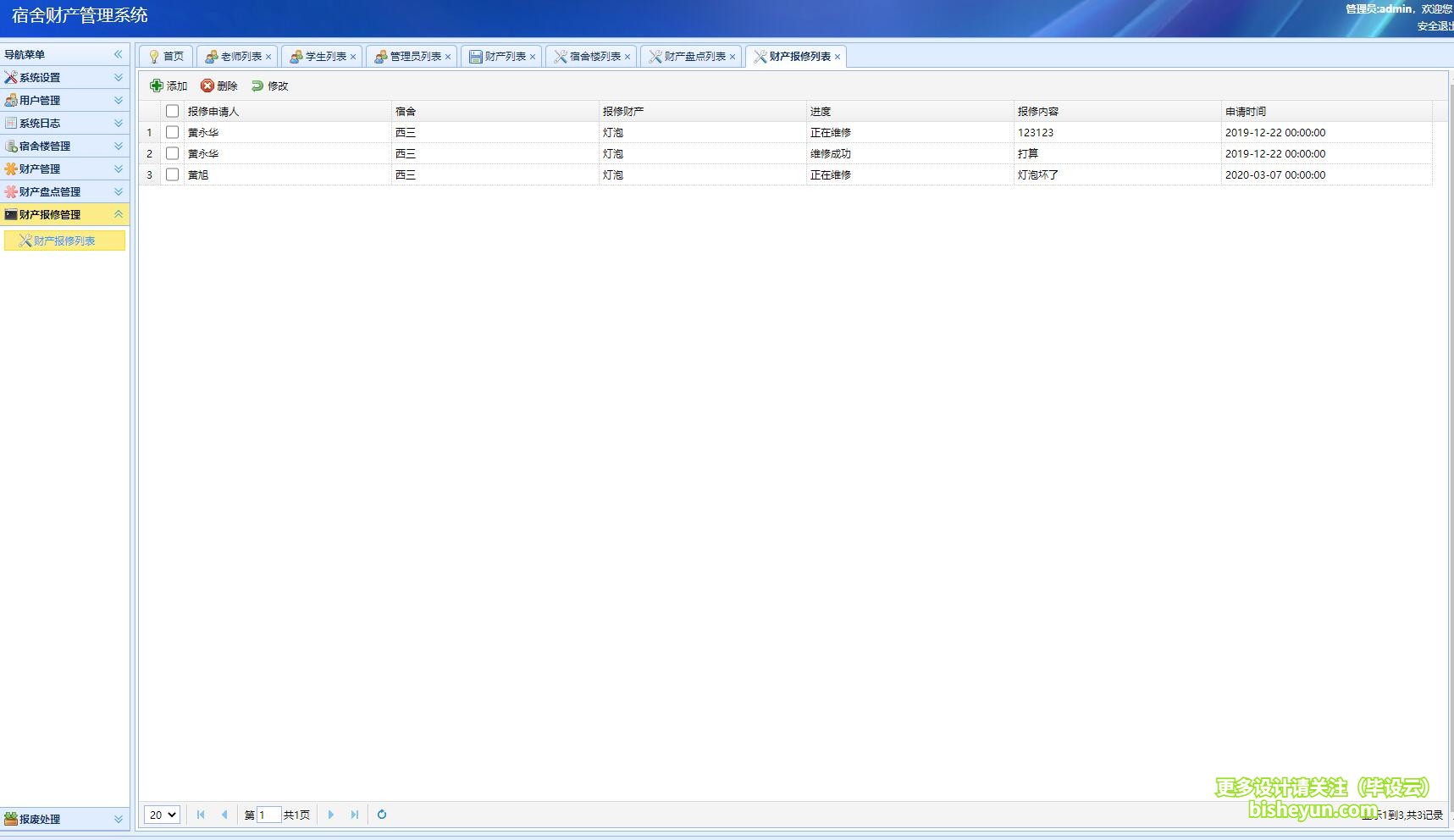Screen dimensions: 1454x840
Task: Click the 黄旭 applicant name cell
Action: coord(288,174)
